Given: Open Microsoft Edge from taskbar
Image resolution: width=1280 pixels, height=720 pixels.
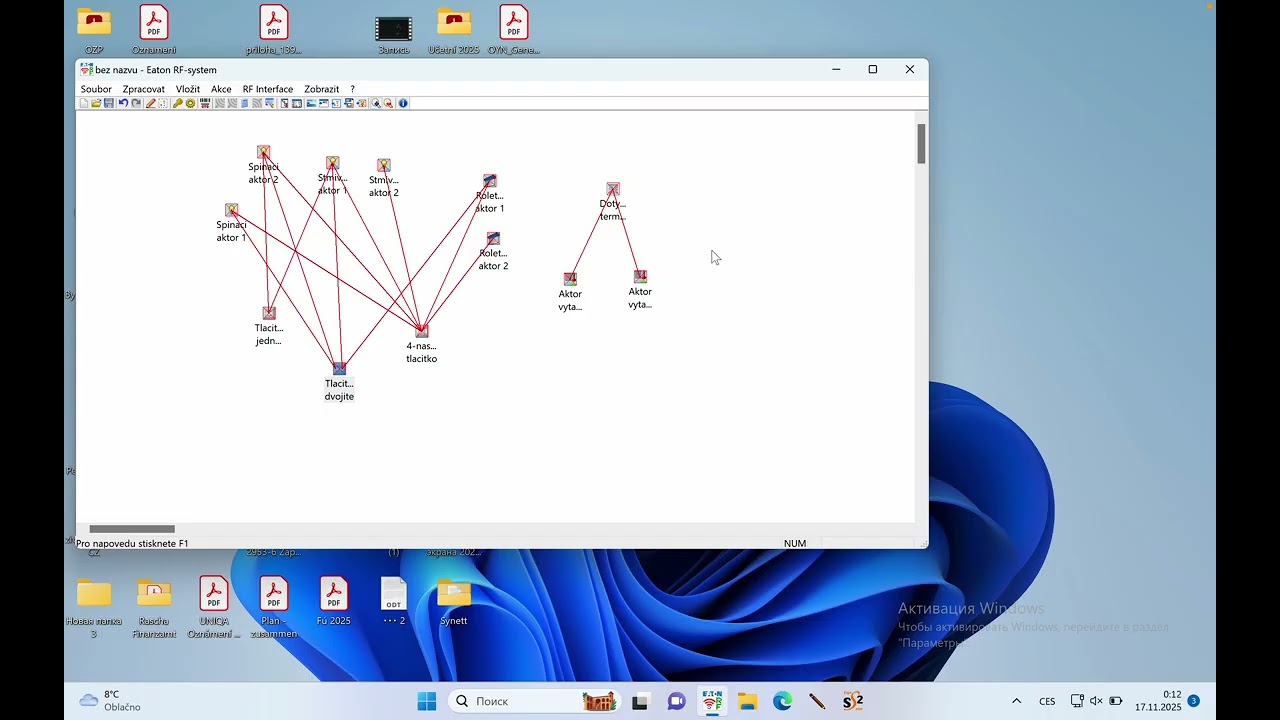Looking at the screenshot, I should click(782, 701).
